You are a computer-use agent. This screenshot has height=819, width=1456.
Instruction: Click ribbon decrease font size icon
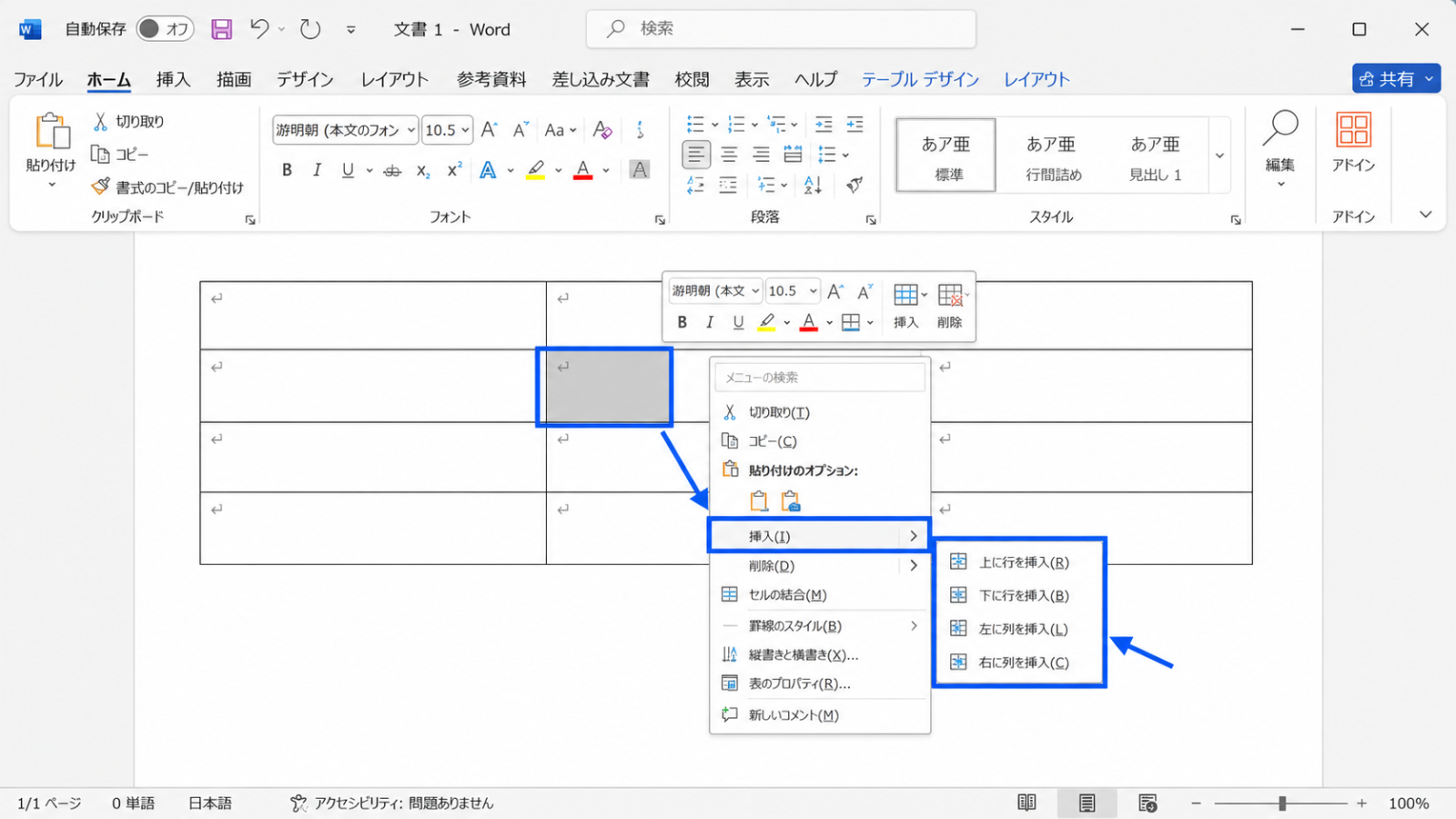point(521,130)
